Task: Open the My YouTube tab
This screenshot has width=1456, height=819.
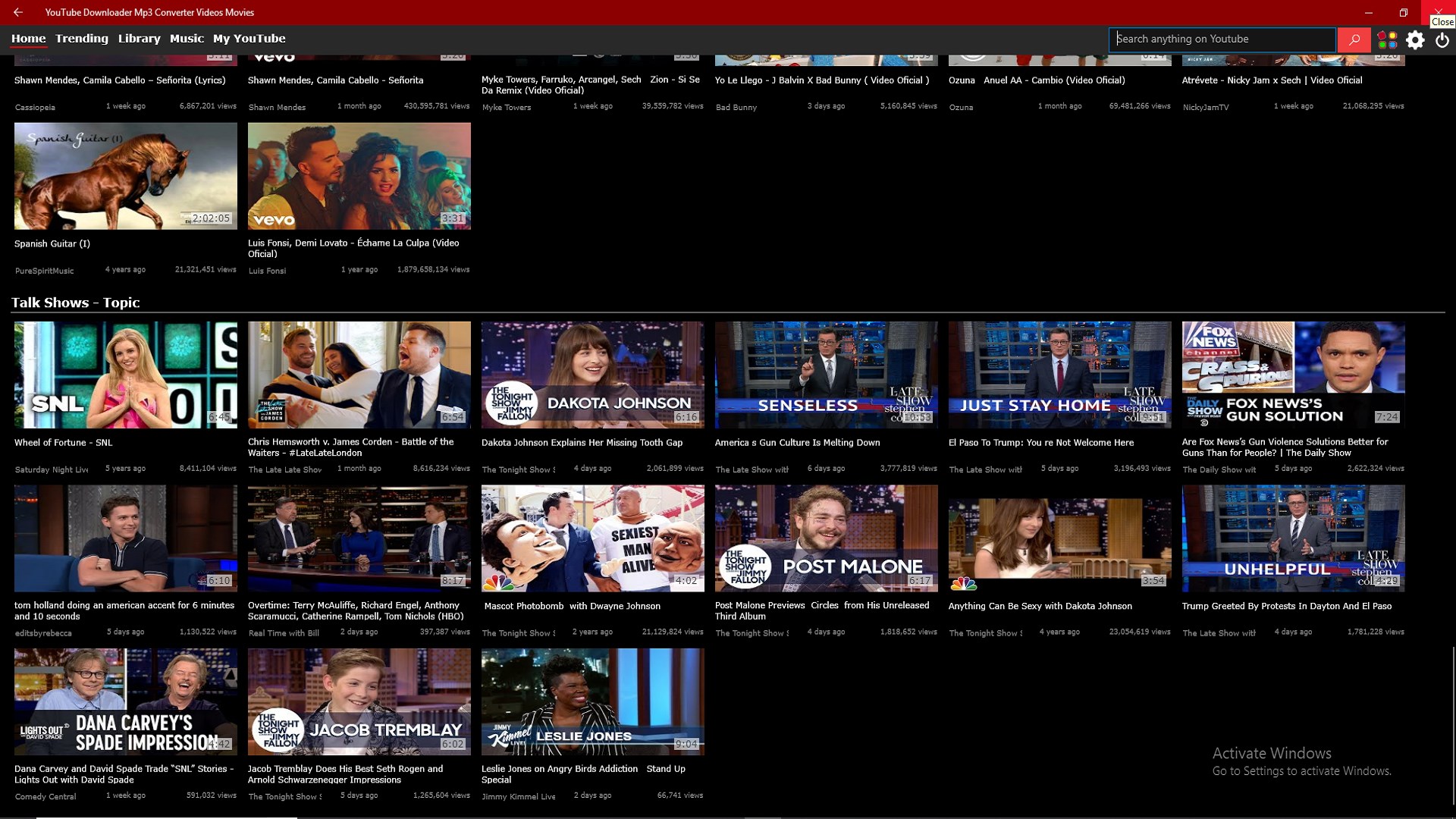Action: 249,39
